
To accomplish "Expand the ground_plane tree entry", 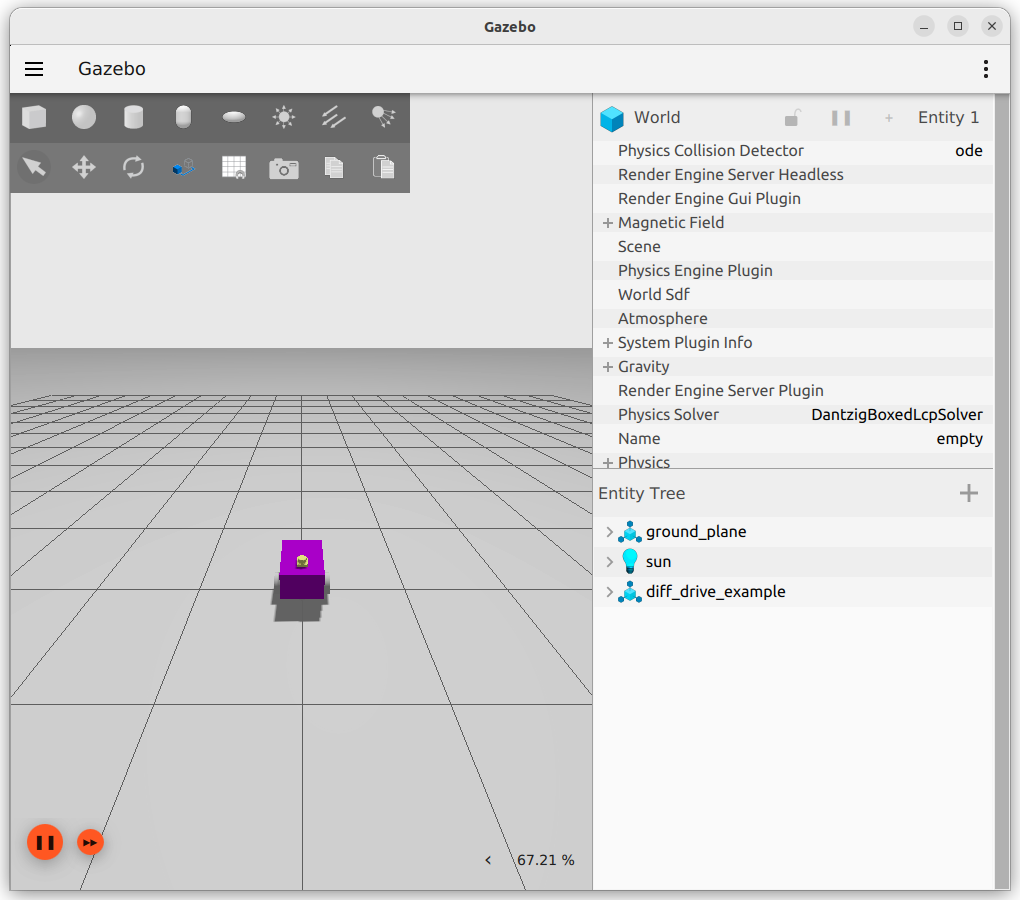I will click(610, 532).
